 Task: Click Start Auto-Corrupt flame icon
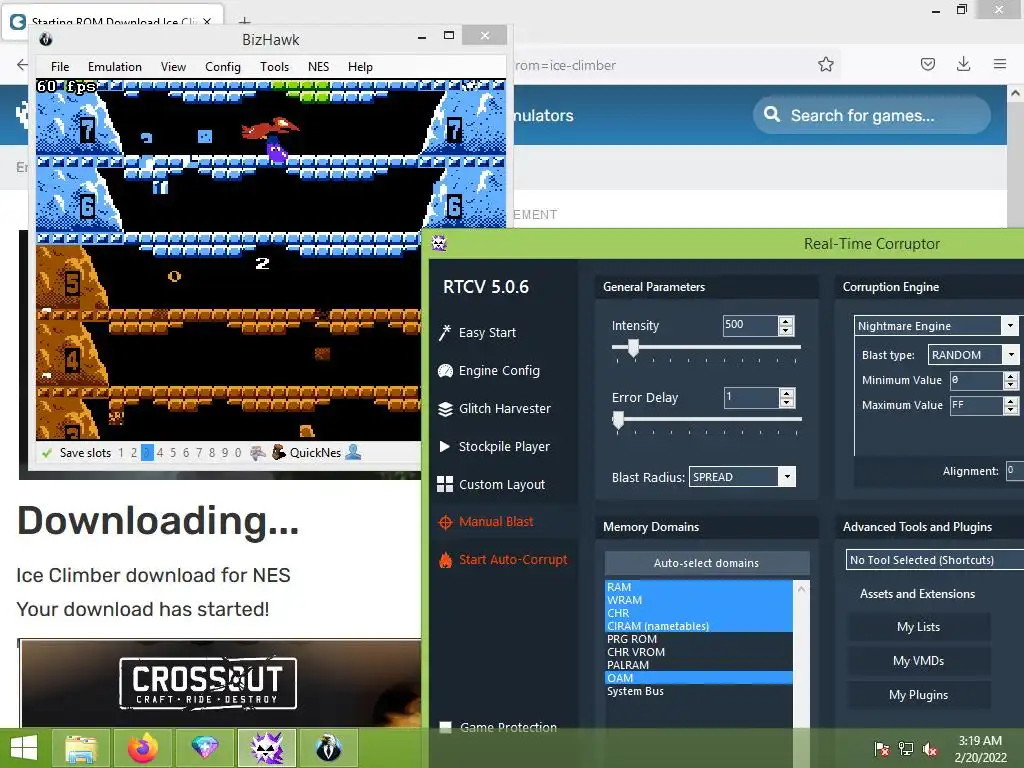pos(445,560)
